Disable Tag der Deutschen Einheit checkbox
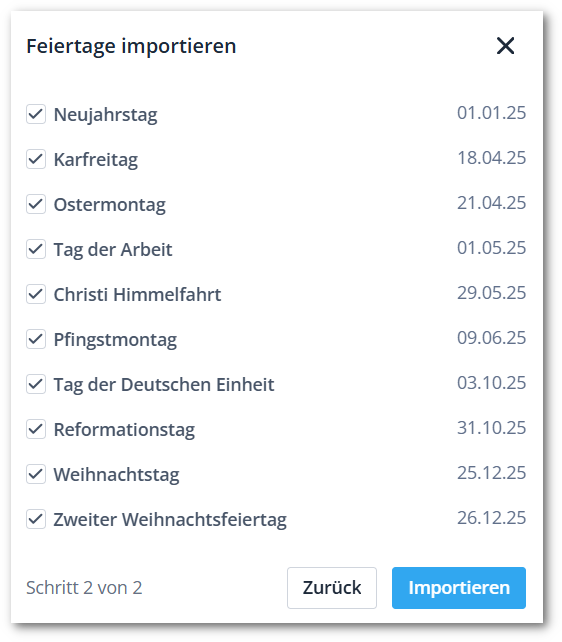The height and width of the screenshot is (642, 562). [36, 384]
